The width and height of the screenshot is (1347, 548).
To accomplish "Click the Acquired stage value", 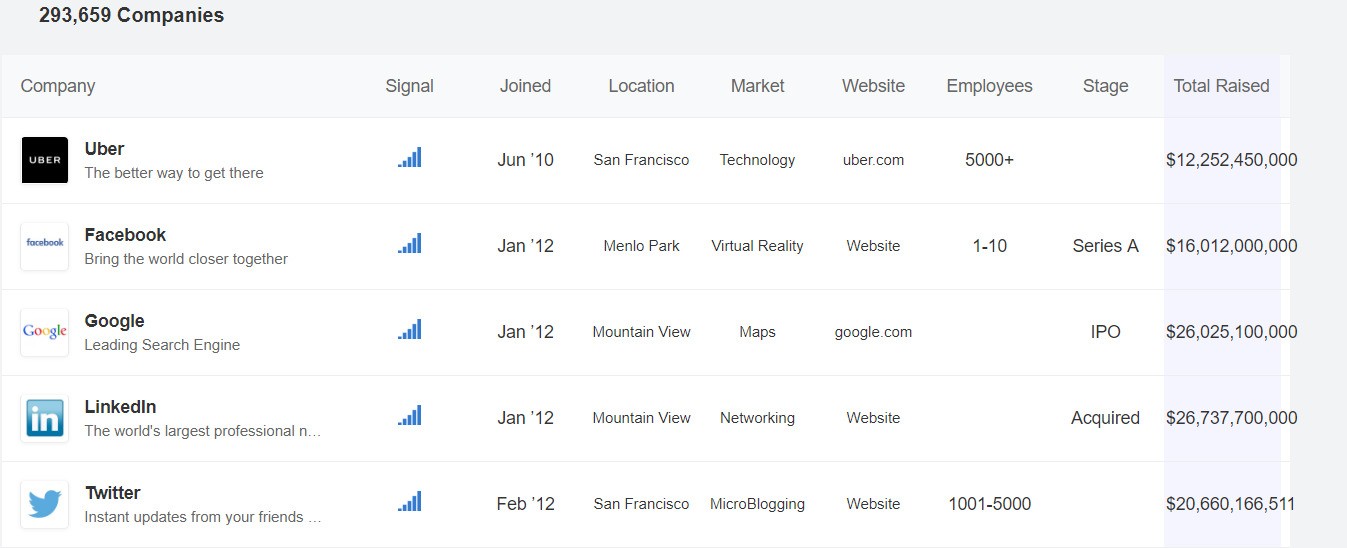I will 1106,418.
